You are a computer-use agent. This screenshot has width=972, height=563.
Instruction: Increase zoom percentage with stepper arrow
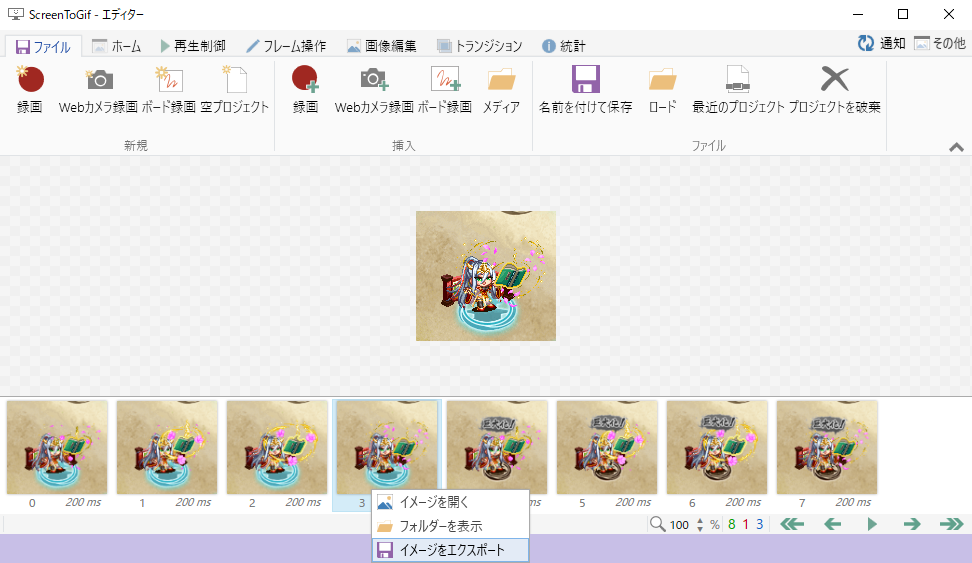pos(699,520)
